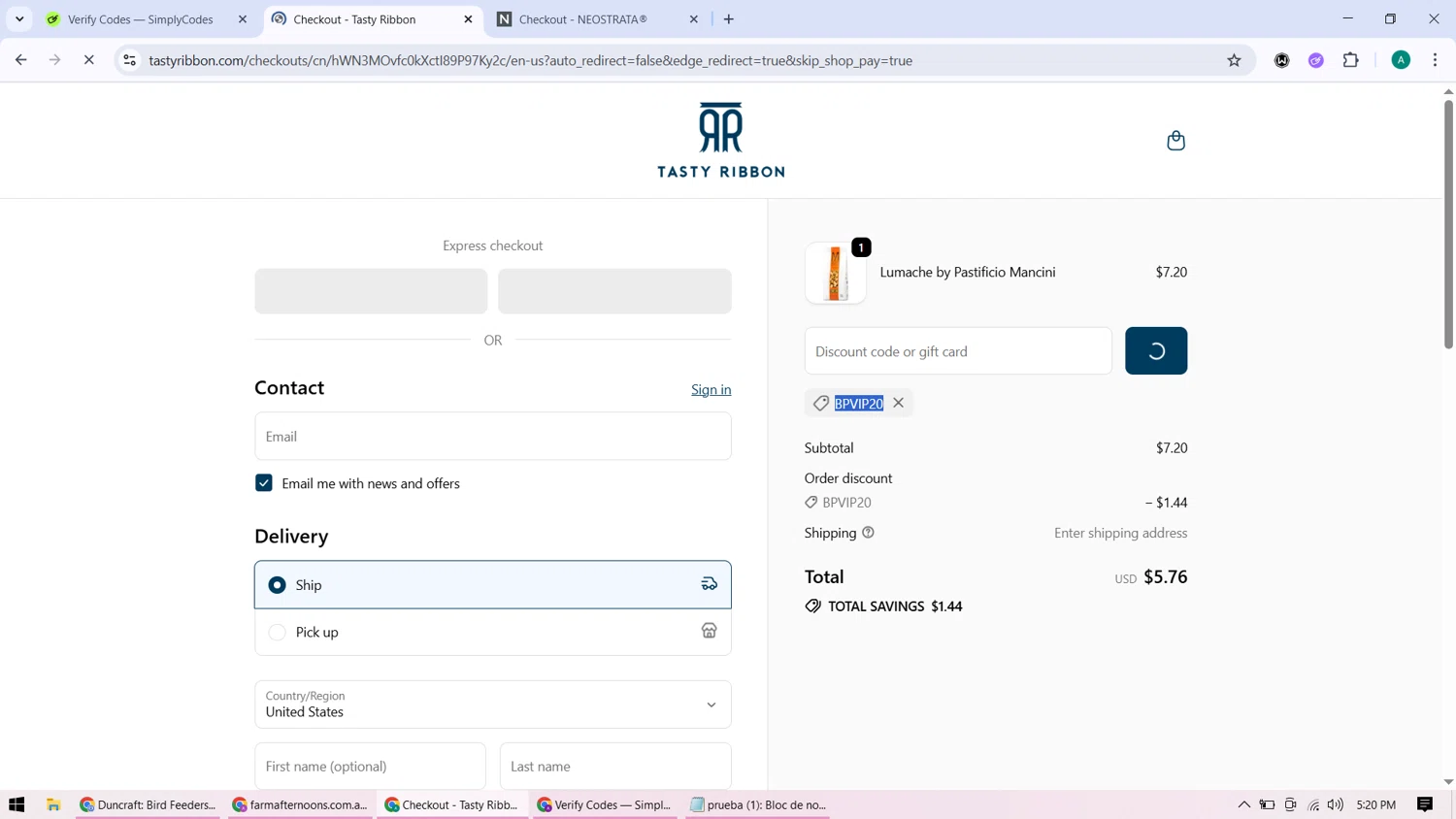The width and height of the screenshot is (1456, 819).
Task: Click the store icon in Pick up option
Action: tap(710, 631)
